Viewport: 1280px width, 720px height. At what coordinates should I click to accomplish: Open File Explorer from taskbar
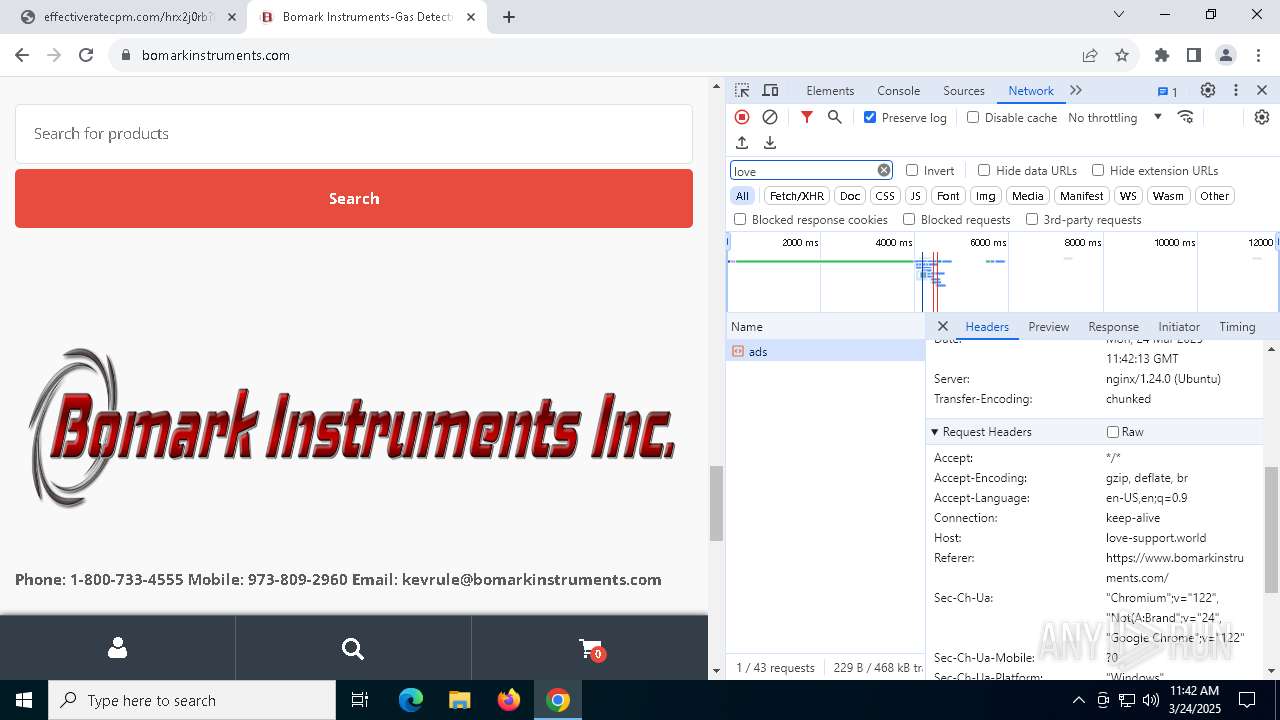pyautogui.click(x=459, y=700)
